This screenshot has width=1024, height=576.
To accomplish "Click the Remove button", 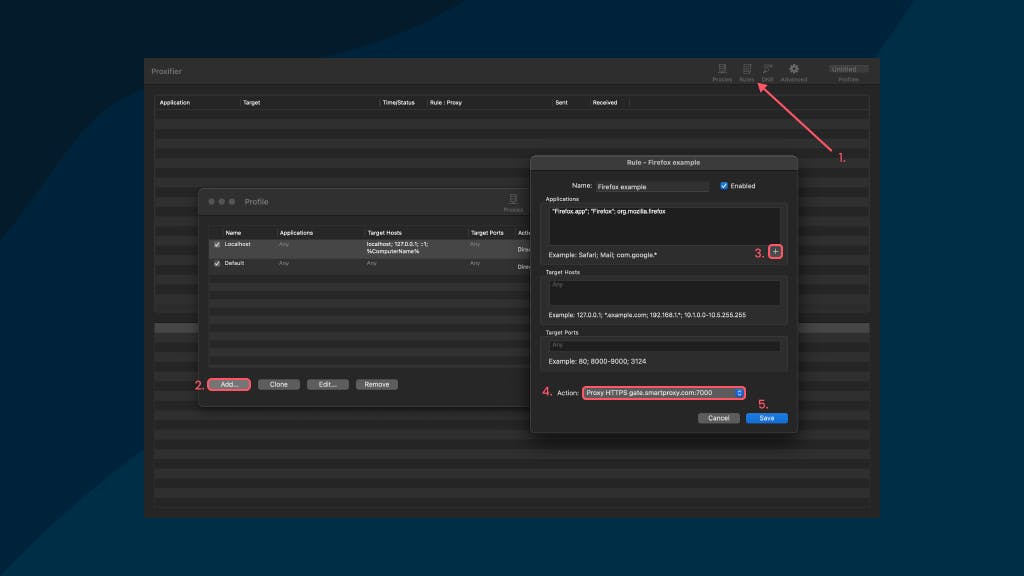I will (377, 385).
